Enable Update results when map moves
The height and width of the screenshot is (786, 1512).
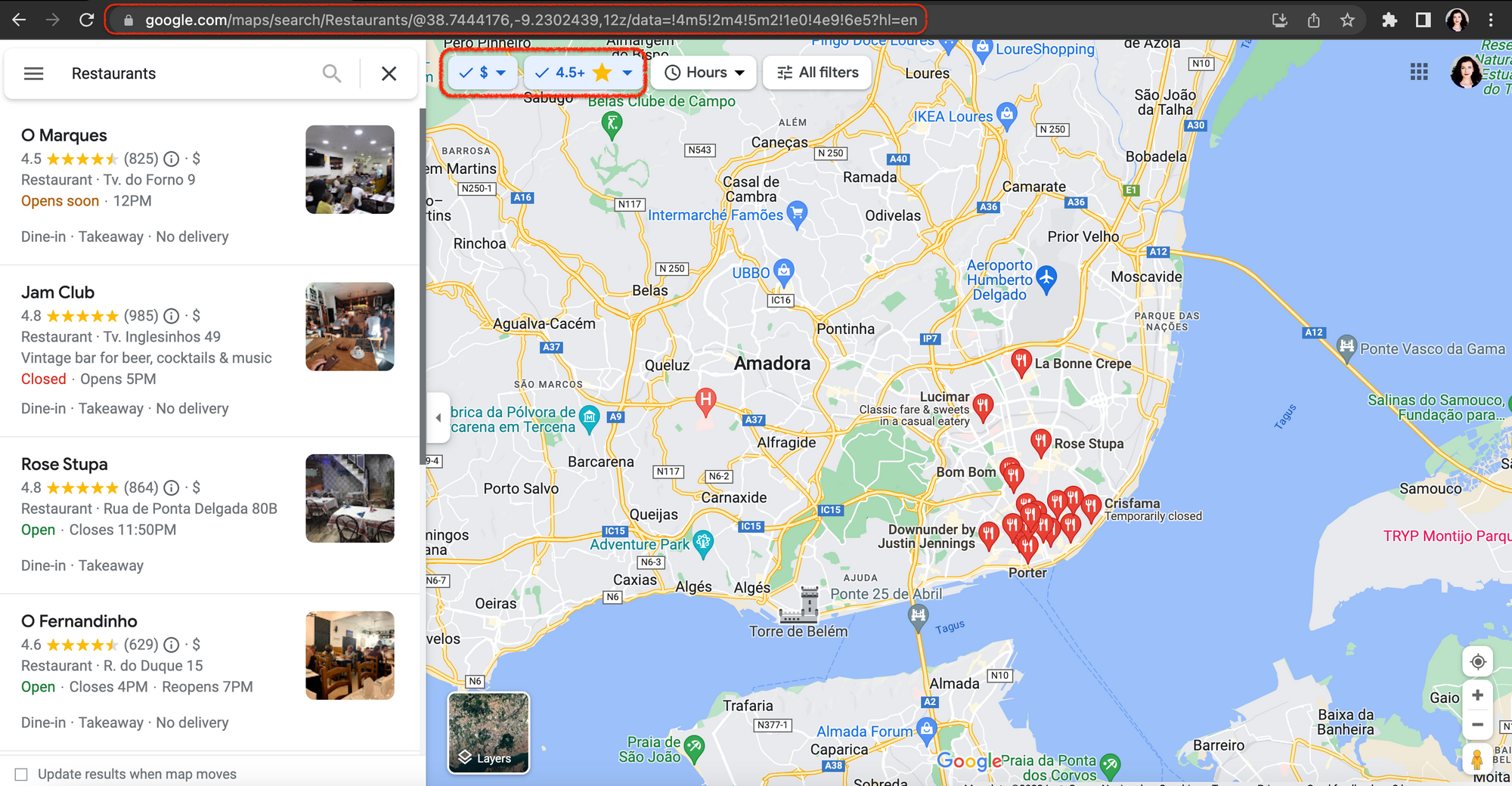[21, 774]
